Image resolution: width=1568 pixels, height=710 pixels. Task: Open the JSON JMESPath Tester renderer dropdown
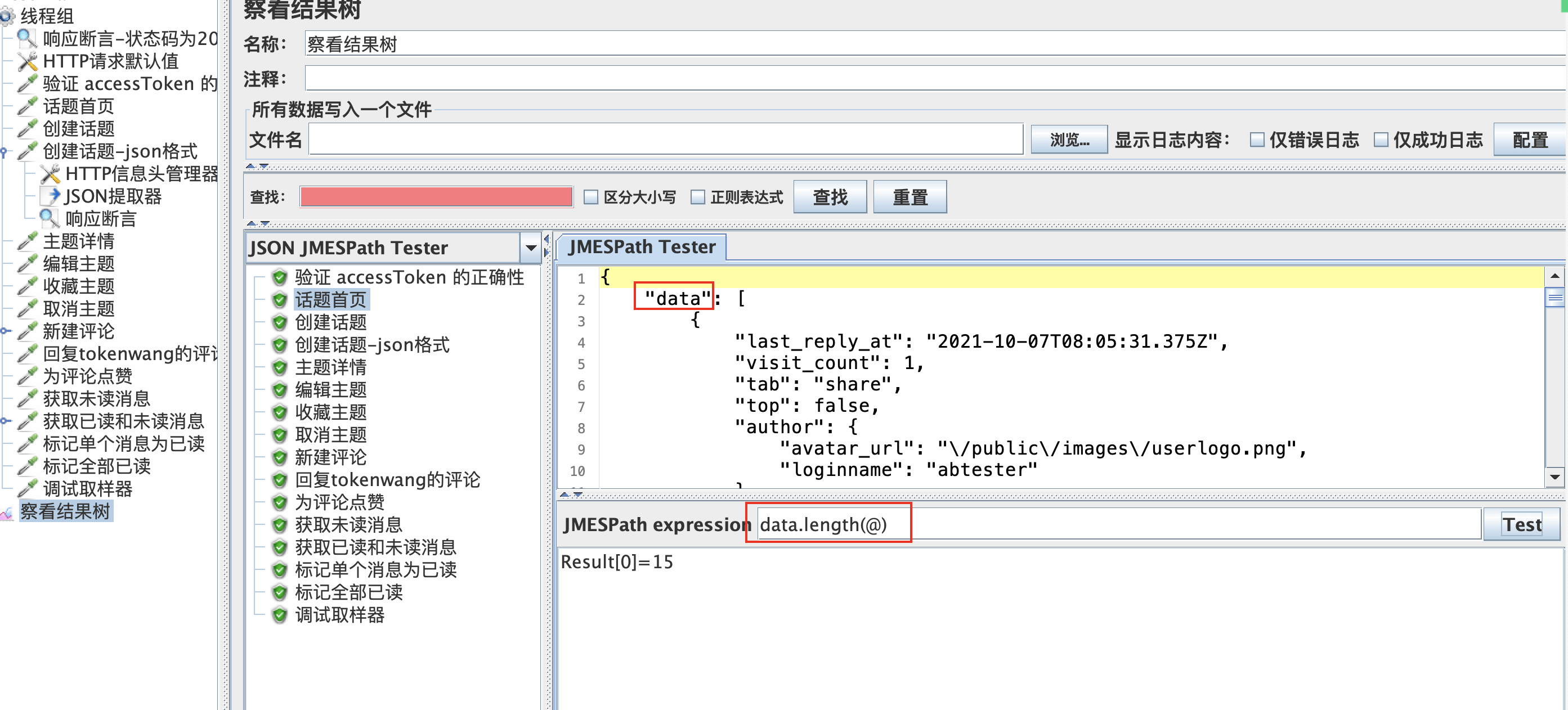(x=530, y=248)
